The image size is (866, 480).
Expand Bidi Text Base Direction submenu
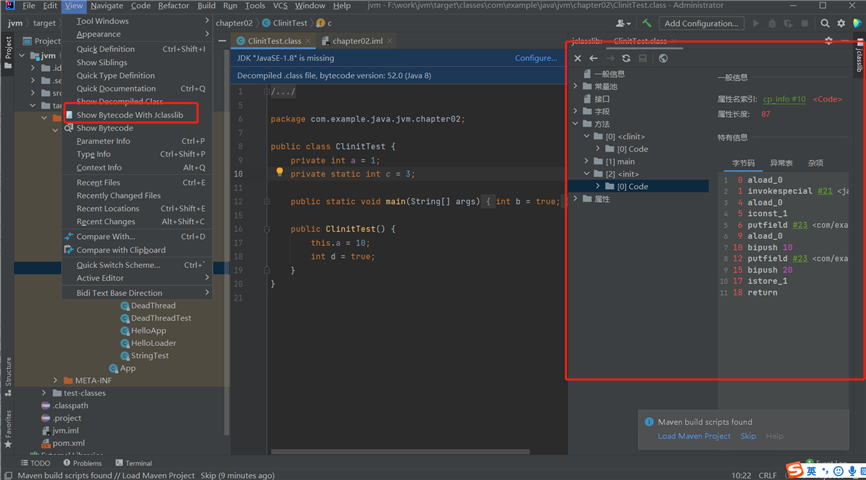click(137, 293)
